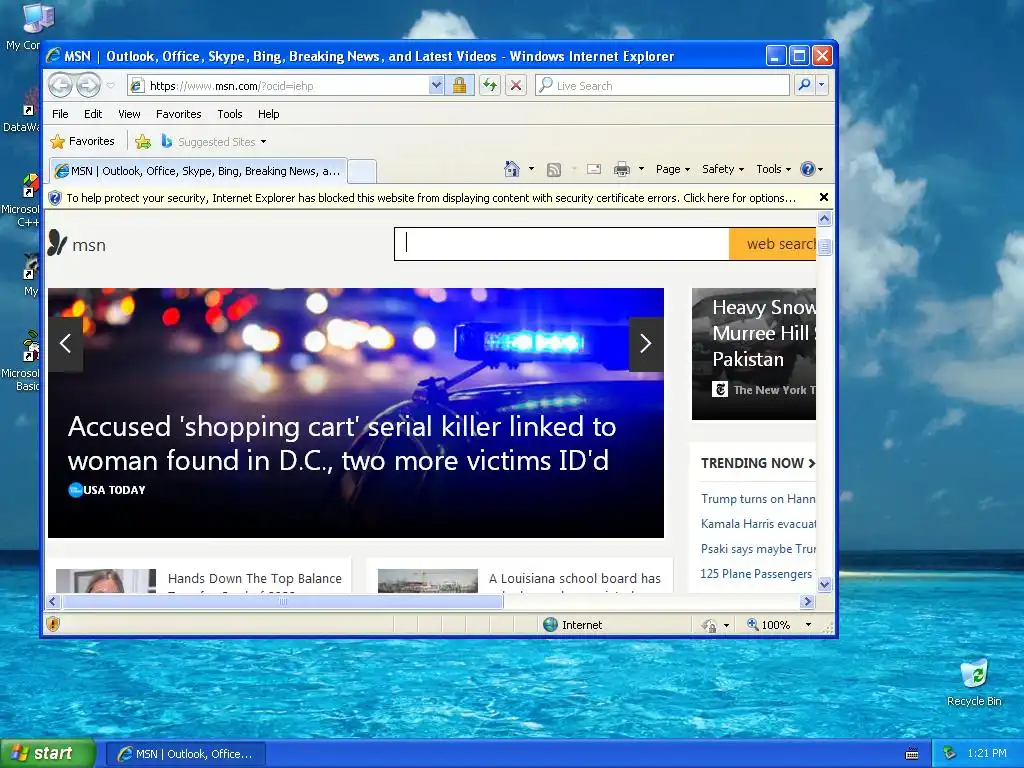Expand Print options dropdown arrow
Screen dimensions: 1024x768
point(641,169)
